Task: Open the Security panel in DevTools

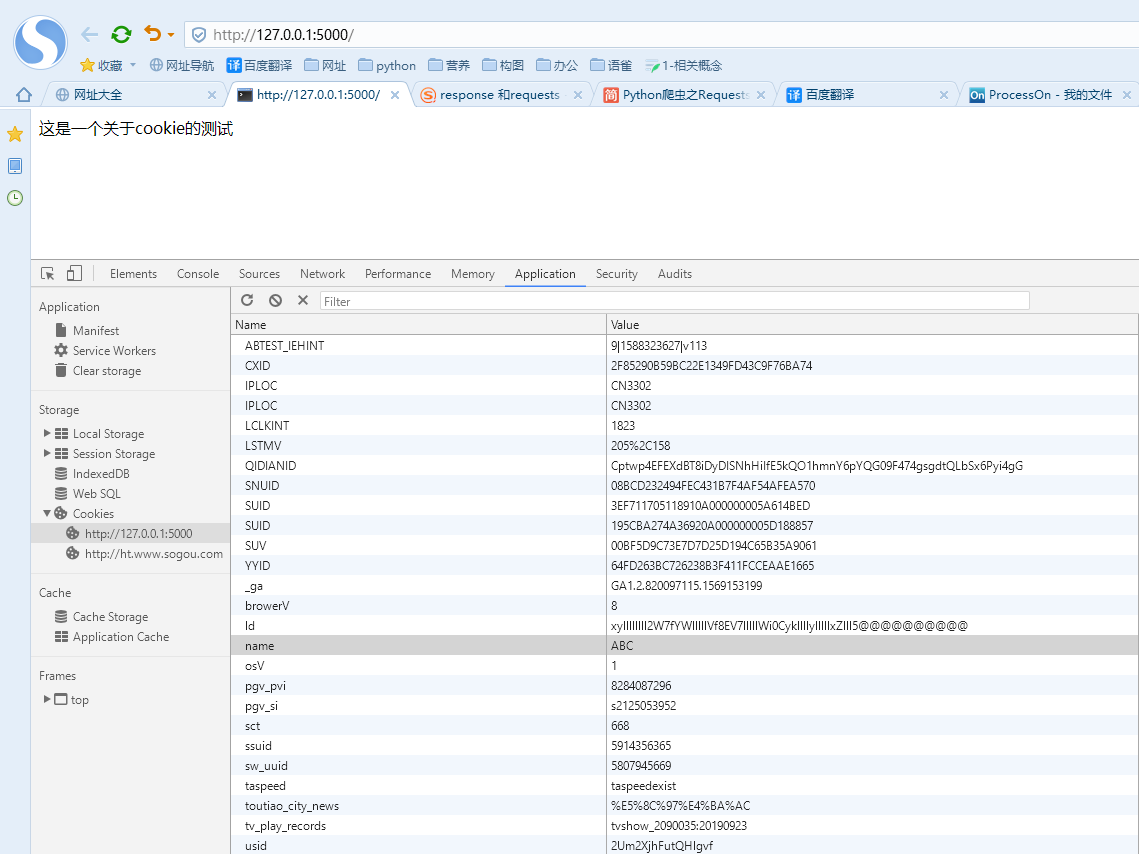Action: [617, 274]
